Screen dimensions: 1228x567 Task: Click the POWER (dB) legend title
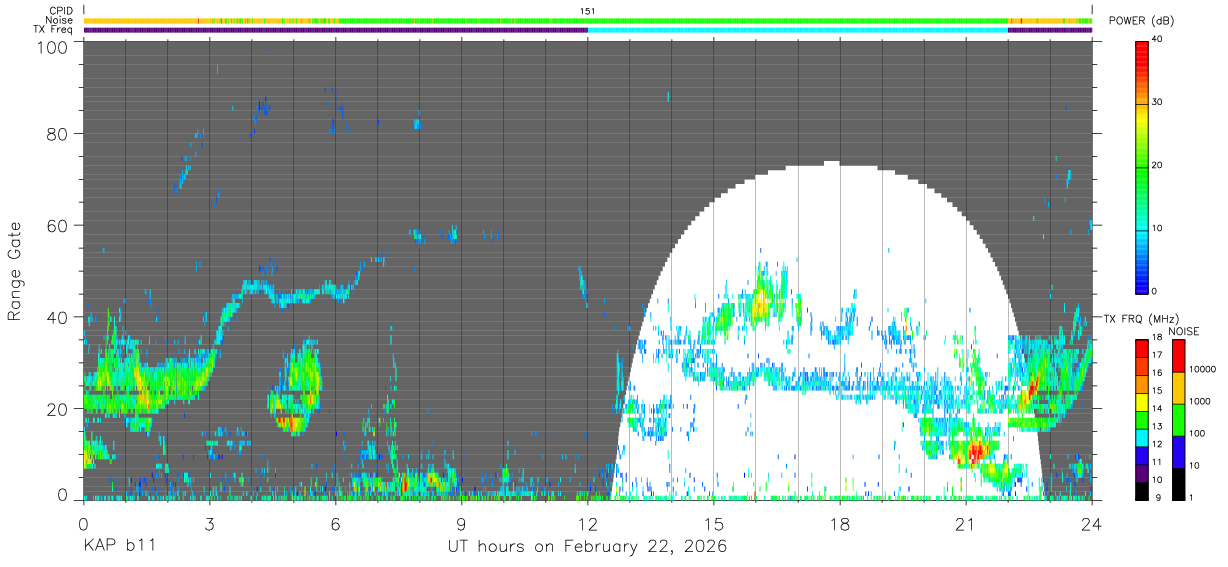click(1142, 21)
